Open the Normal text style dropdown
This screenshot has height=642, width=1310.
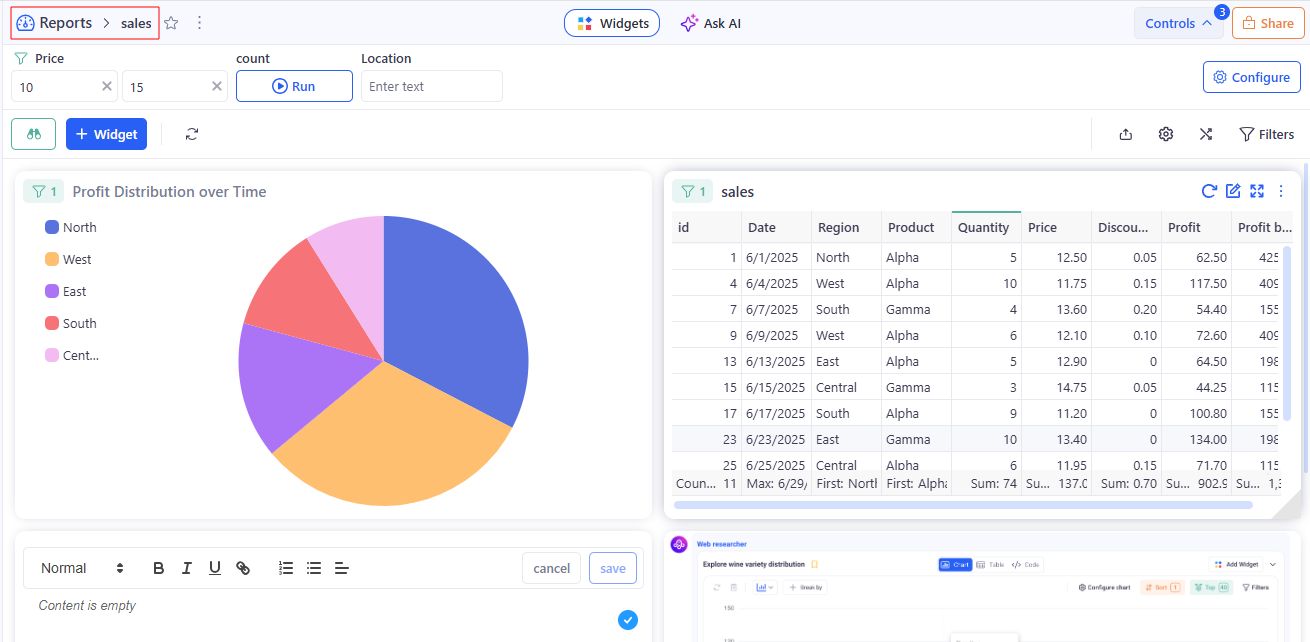pos(82,568)
